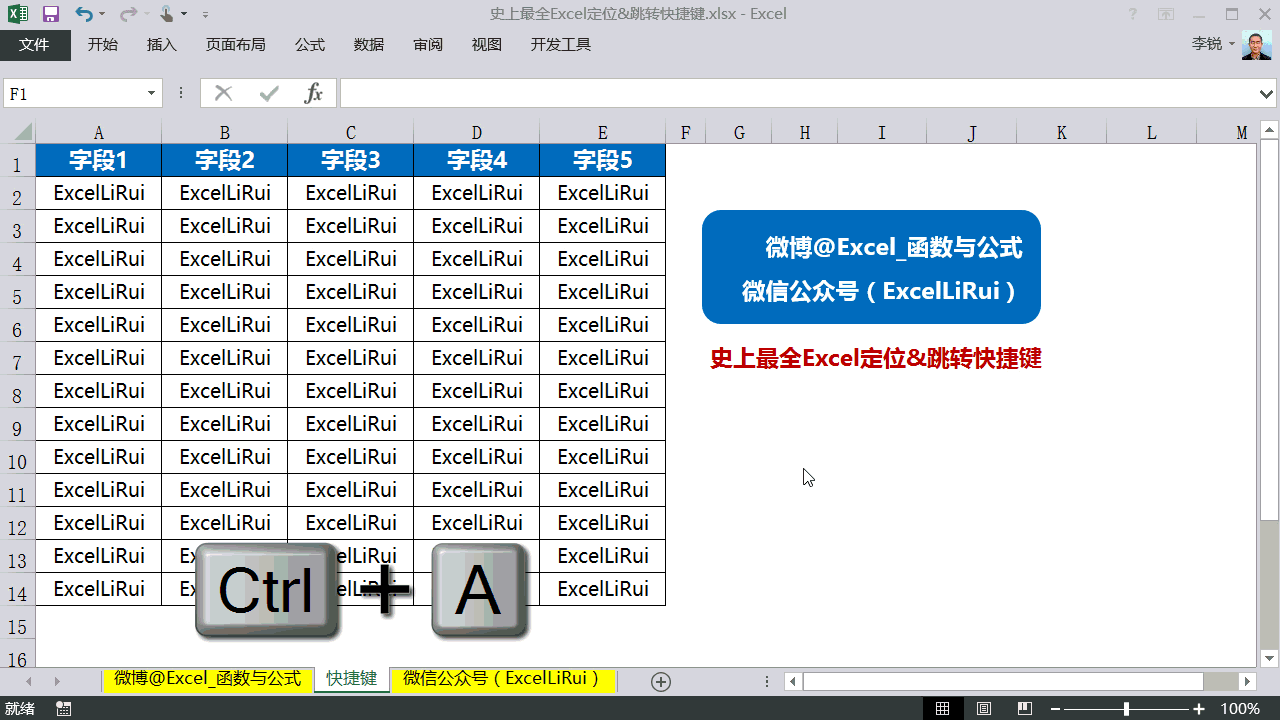Click header cell 字段1
The width and height of the screenshot is (1280, 720).
(98, 160)
